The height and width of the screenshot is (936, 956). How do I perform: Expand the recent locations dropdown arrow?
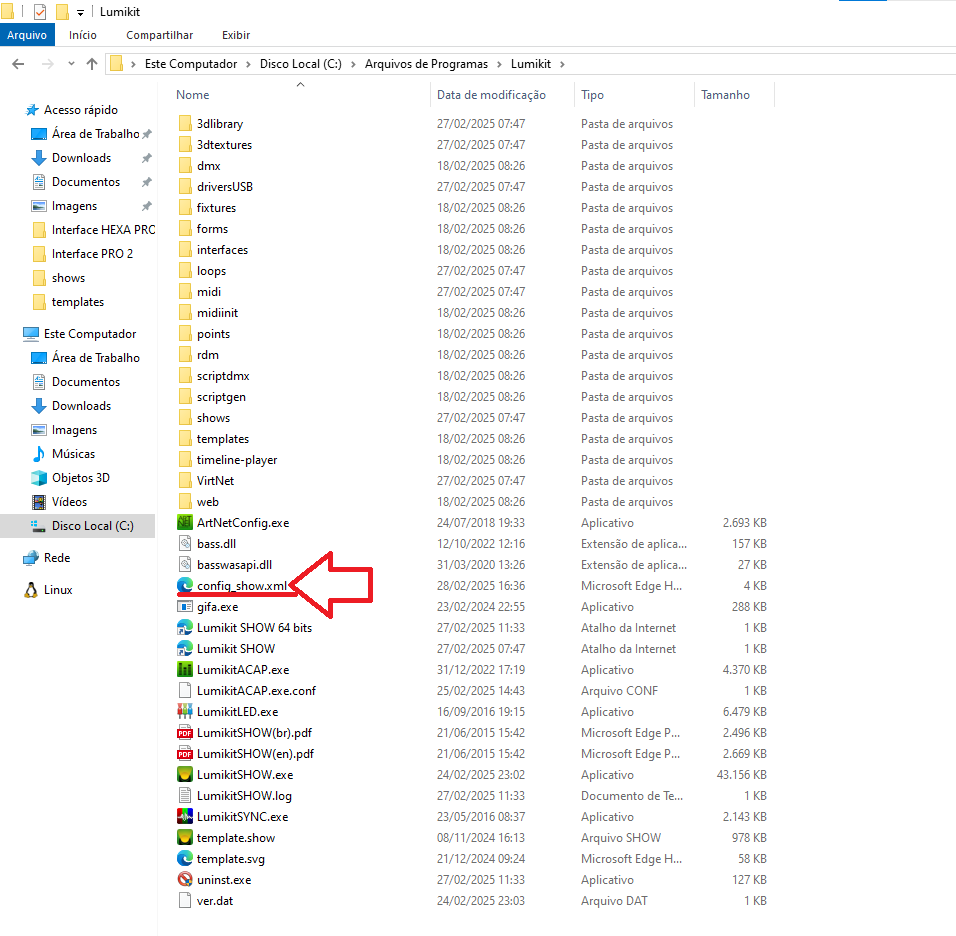point(70,64)
